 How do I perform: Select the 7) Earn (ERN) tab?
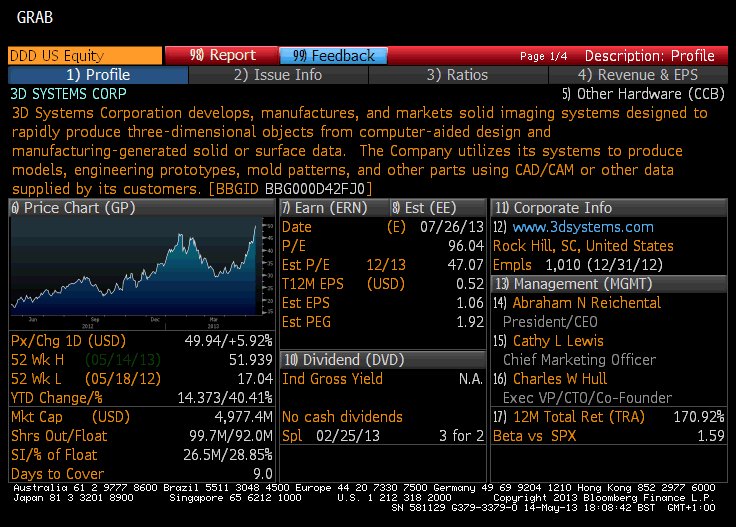[x=334, y=208]
